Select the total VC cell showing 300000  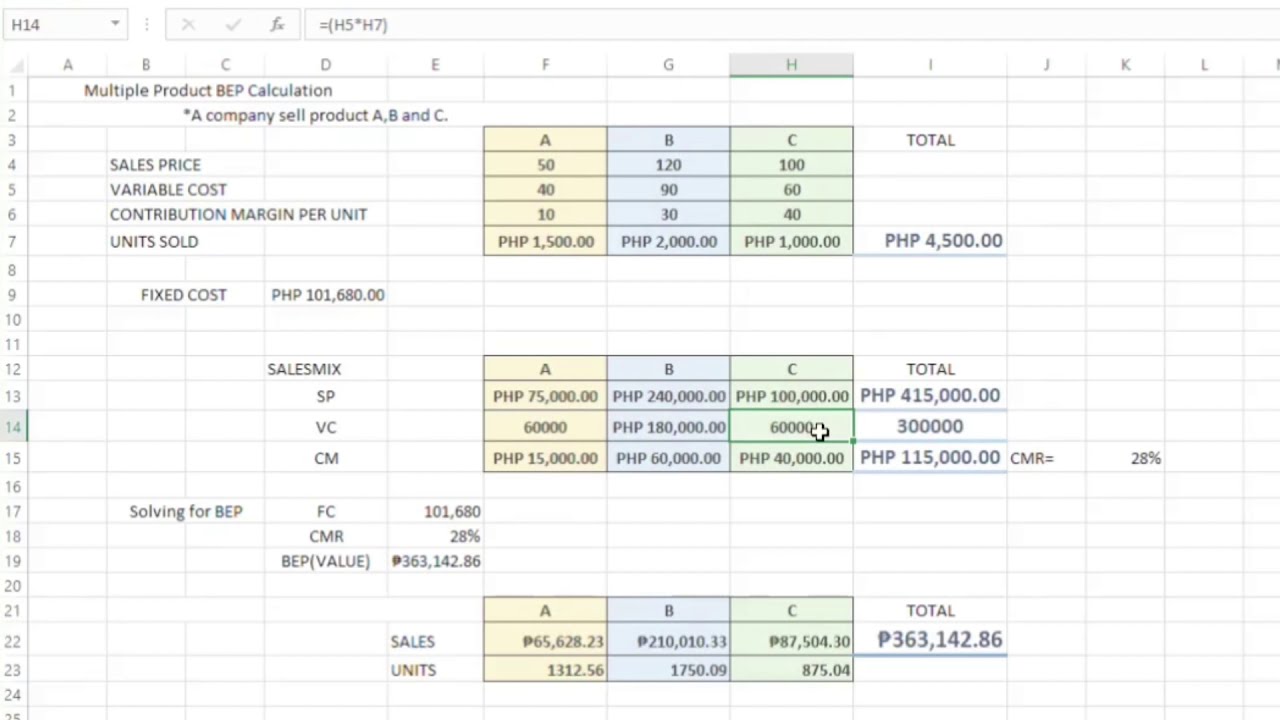930,427
